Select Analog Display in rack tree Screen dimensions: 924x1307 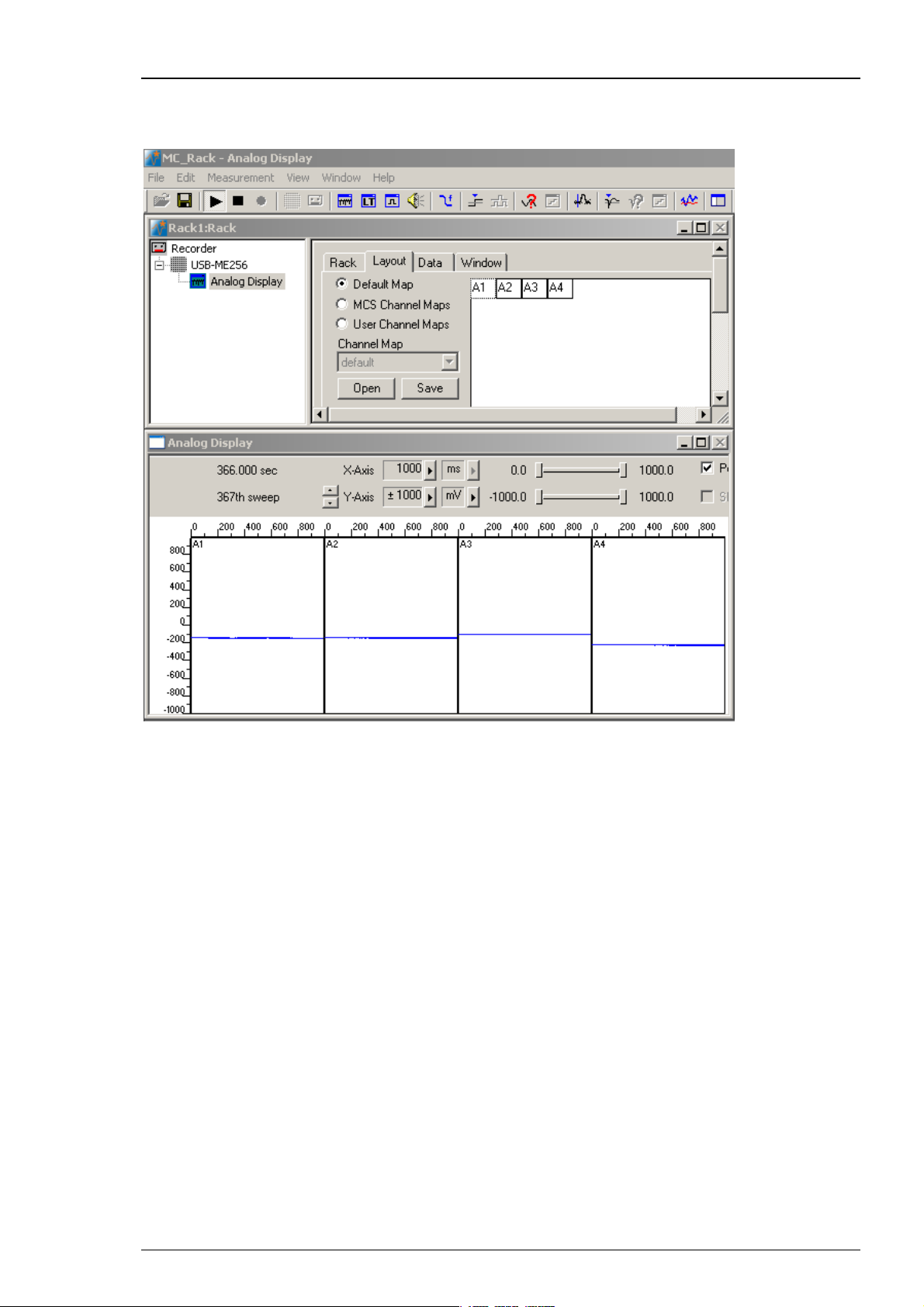247,282
